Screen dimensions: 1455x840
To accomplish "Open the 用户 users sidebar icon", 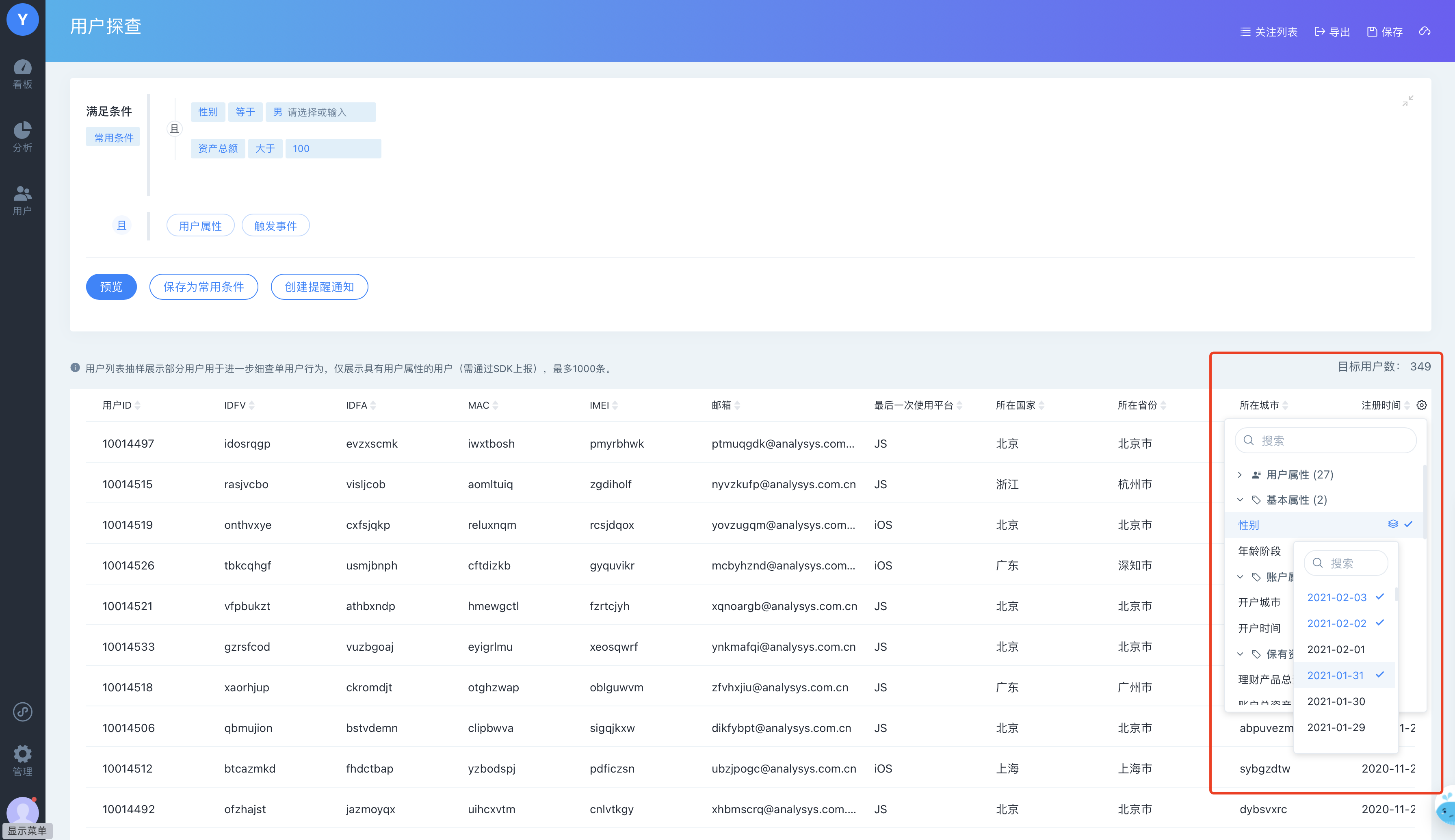I will 22,200.
